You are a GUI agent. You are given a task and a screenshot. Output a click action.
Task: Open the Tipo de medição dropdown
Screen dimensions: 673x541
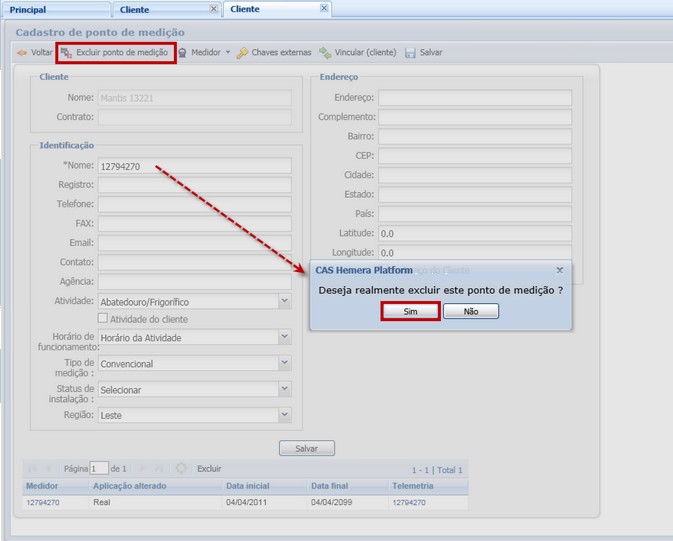tap(284, 364)
